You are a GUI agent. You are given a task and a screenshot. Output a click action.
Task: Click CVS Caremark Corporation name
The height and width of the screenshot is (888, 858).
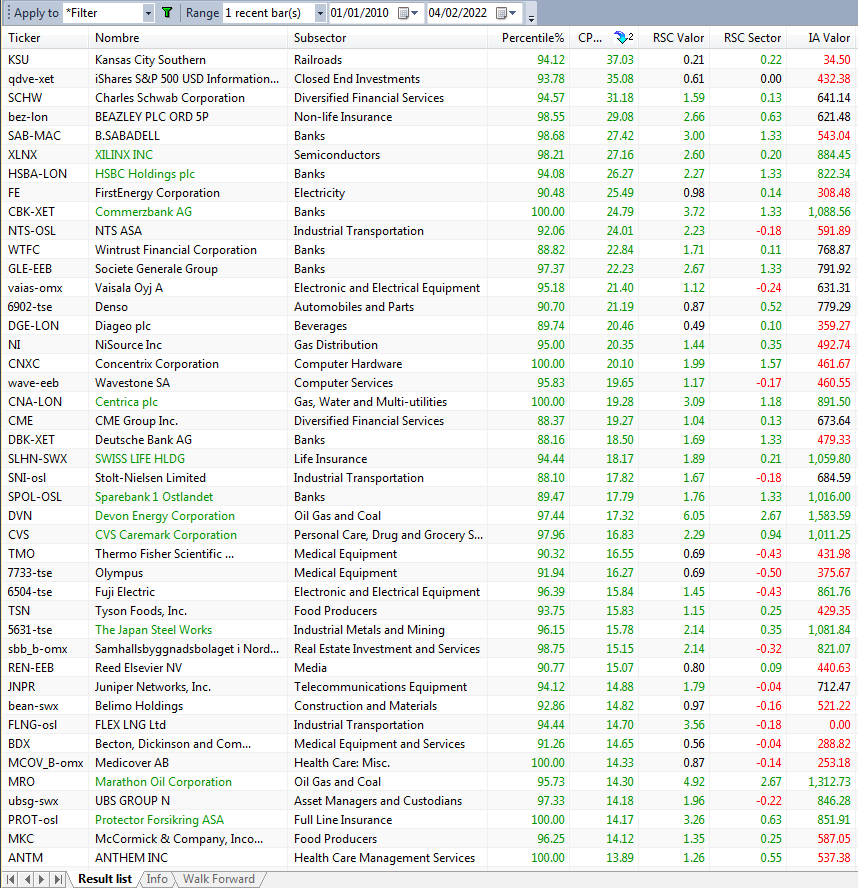click(x=166, y=535)
